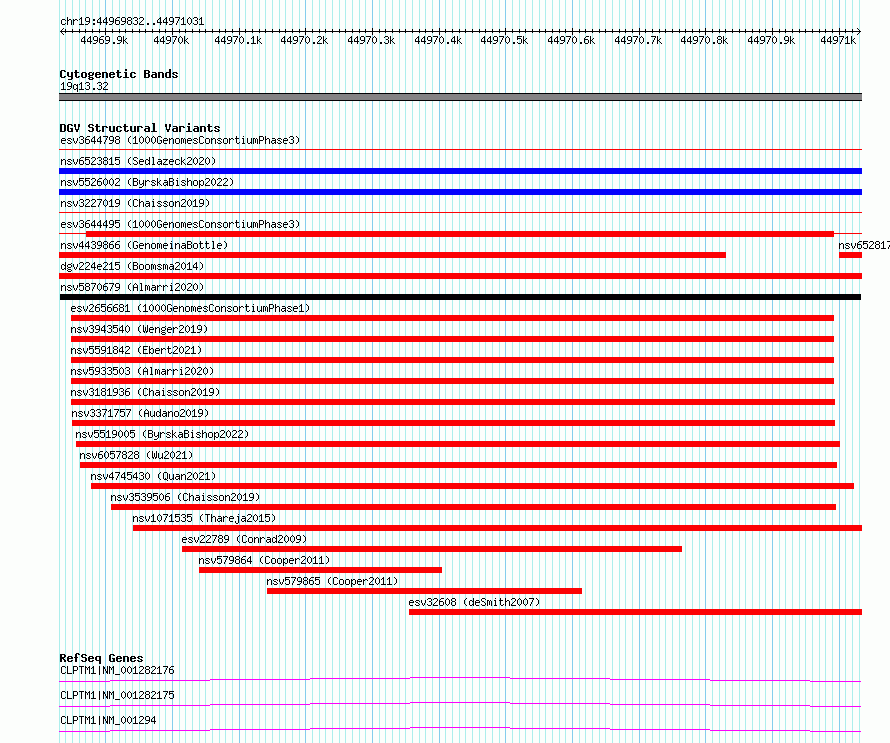The width and height of the screenshot is (890, 743).
Task: Open variant nsv5526002 (ByrskaBishop2022) label
Action: pos(147,182)
